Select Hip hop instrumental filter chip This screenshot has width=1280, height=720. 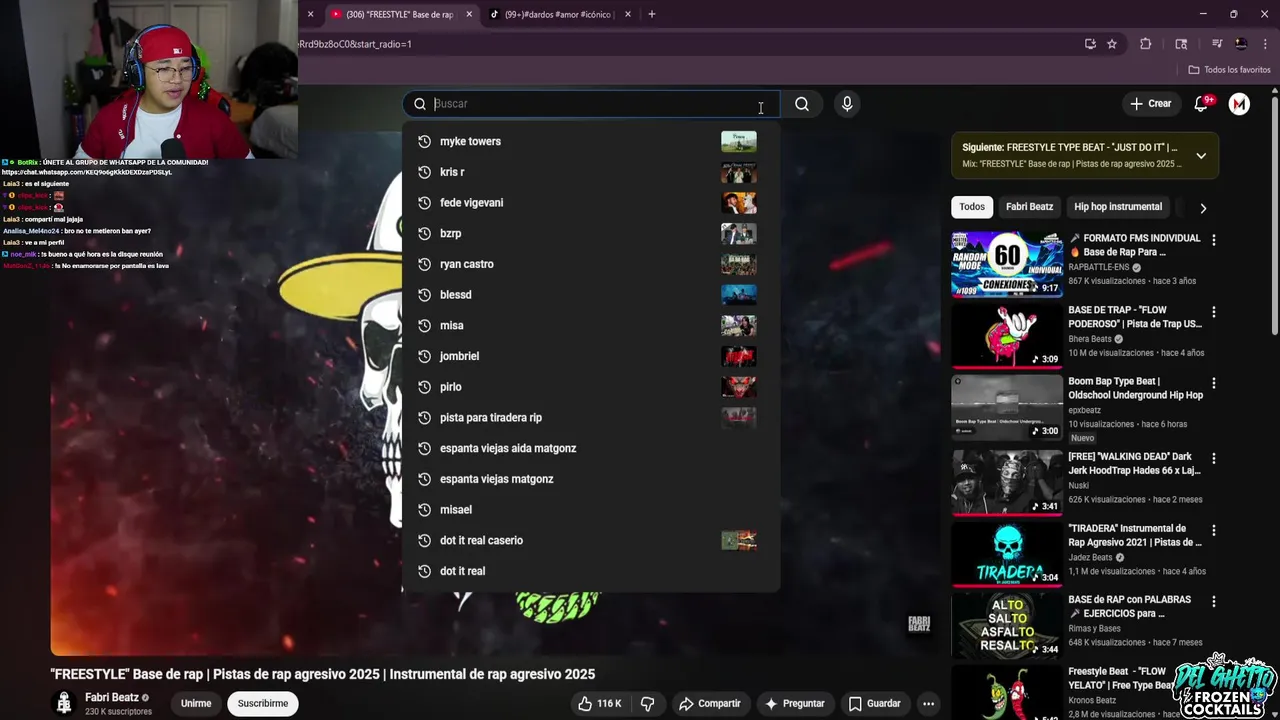(1118, 207)
